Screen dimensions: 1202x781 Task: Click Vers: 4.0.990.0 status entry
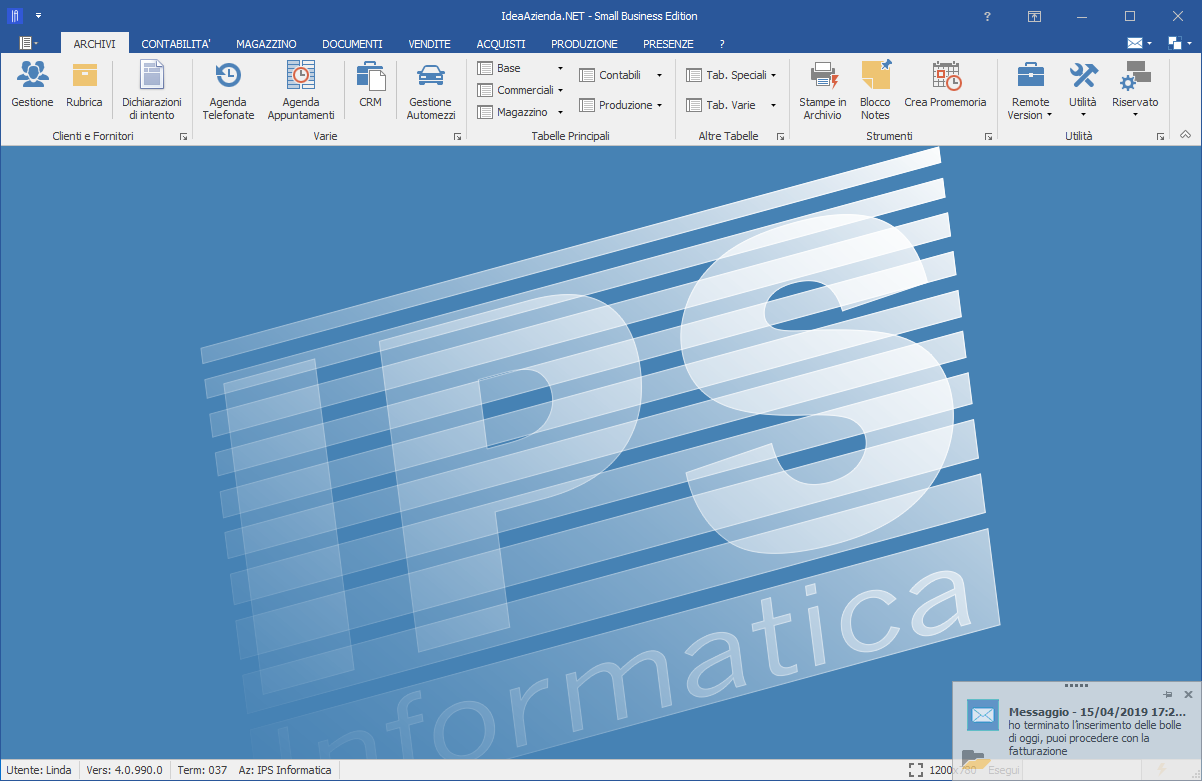pyautogui.click(x=124, y=770)
